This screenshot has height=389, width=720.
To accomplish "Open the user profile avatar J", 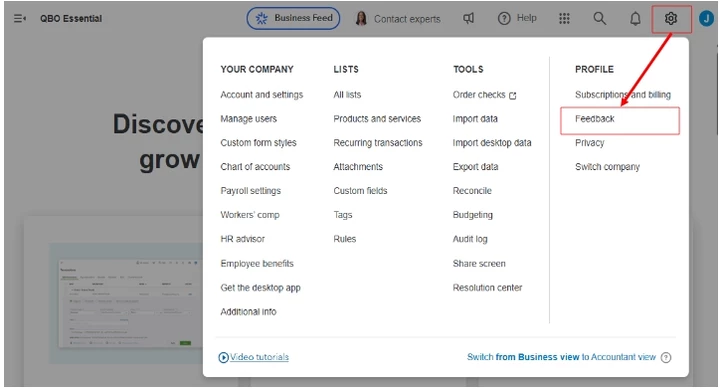I will (x=706, y=19).
